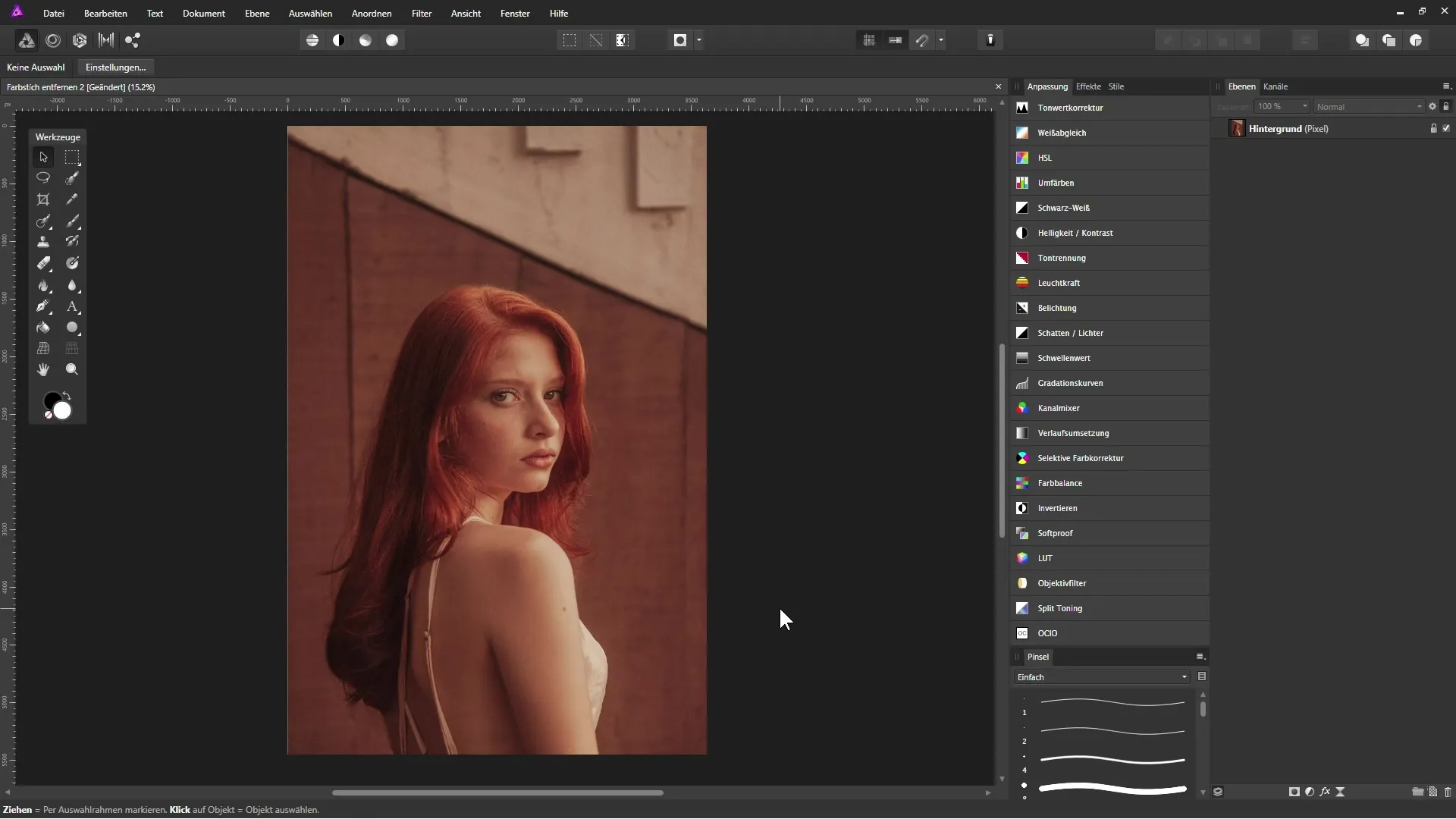Screen dimensions: 1456x819
Task: Expand quick mask options dropdown arrow
Action: point(699,40)
